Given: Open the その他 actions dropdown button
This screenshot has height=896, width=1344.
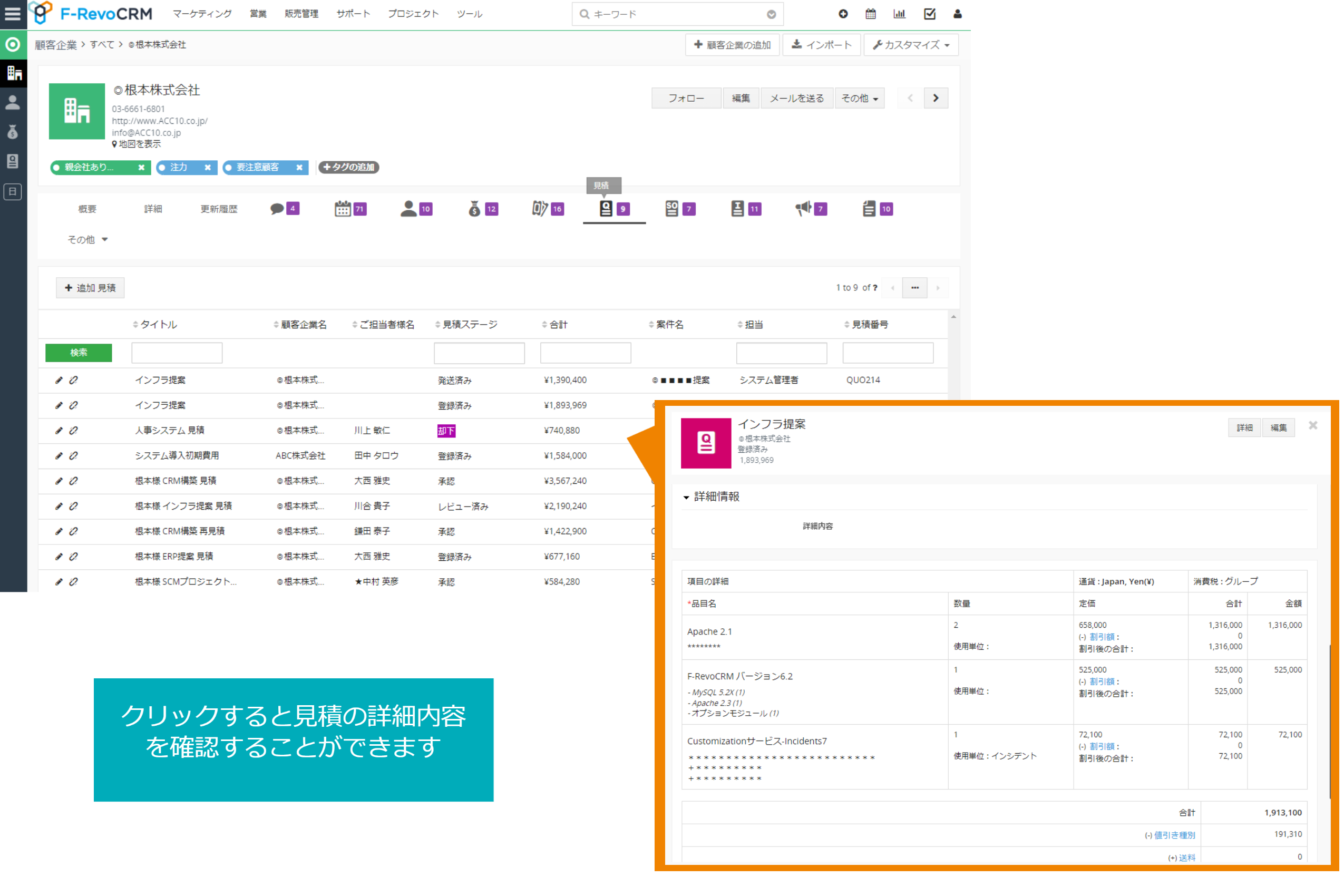Looking at the screenshot, I should point(860,98).
